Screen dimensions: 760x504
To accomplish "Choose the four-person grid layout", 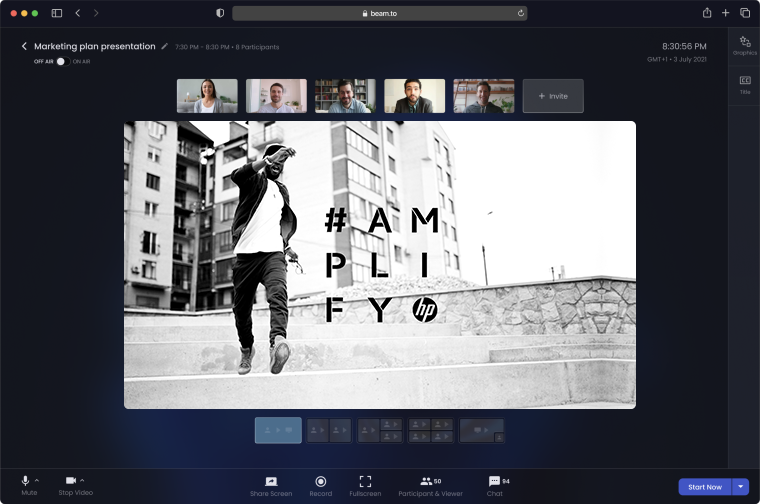I will click(431, 430).
